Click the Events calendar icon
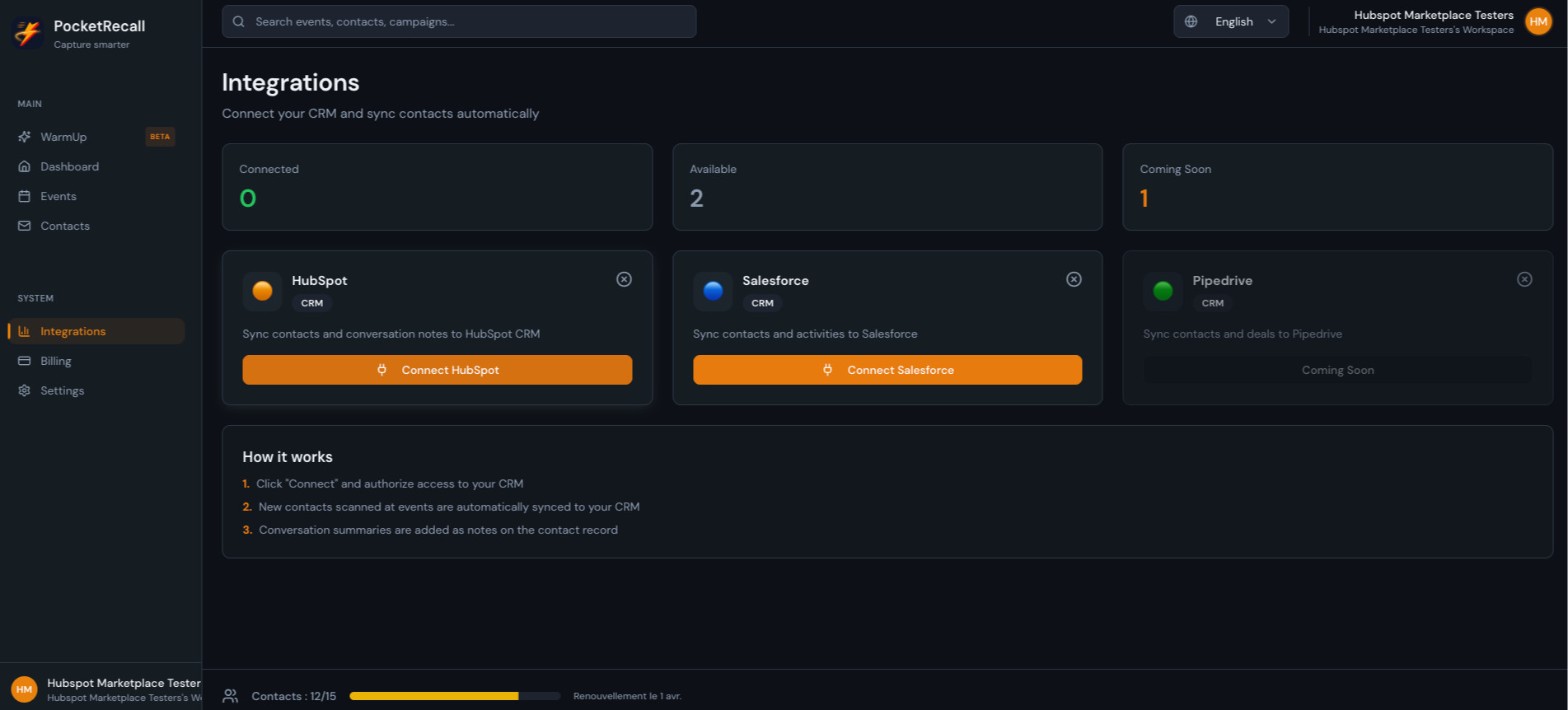The width and height of the screenshot is (1568, 710). click(25, 196)
